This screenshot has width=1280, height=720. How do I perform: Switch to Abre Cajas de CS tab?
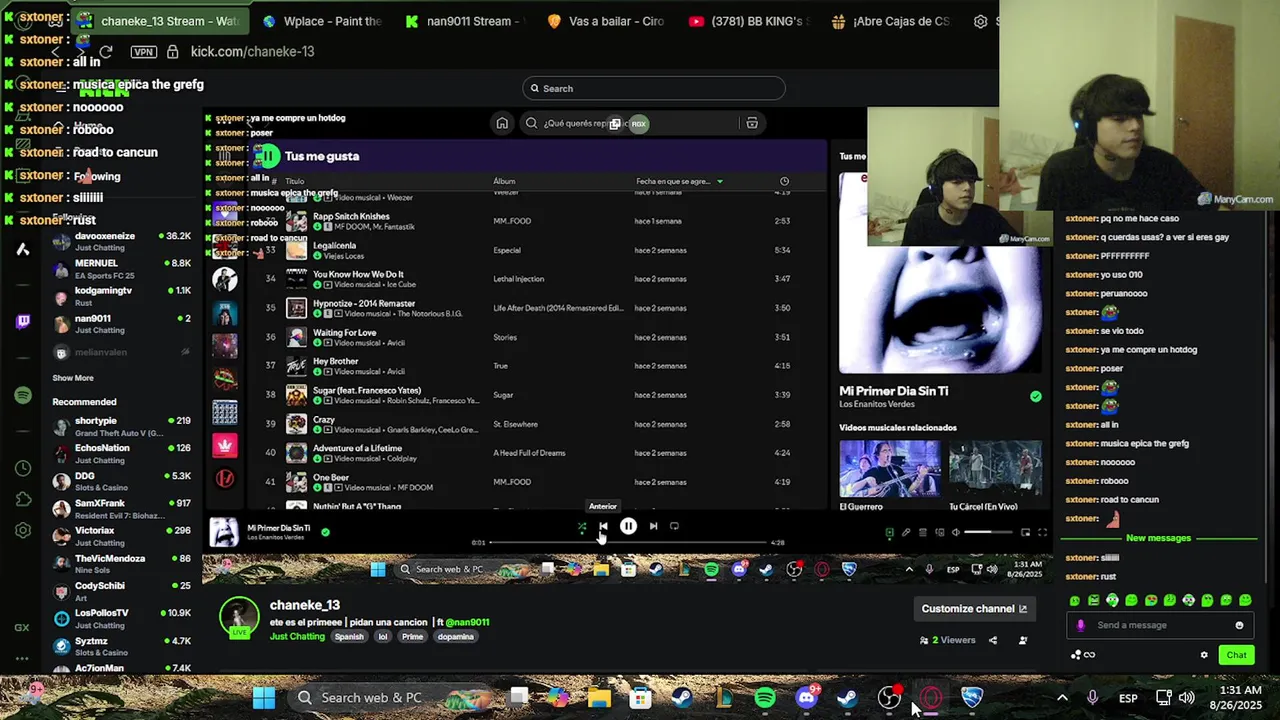point(890,21)
